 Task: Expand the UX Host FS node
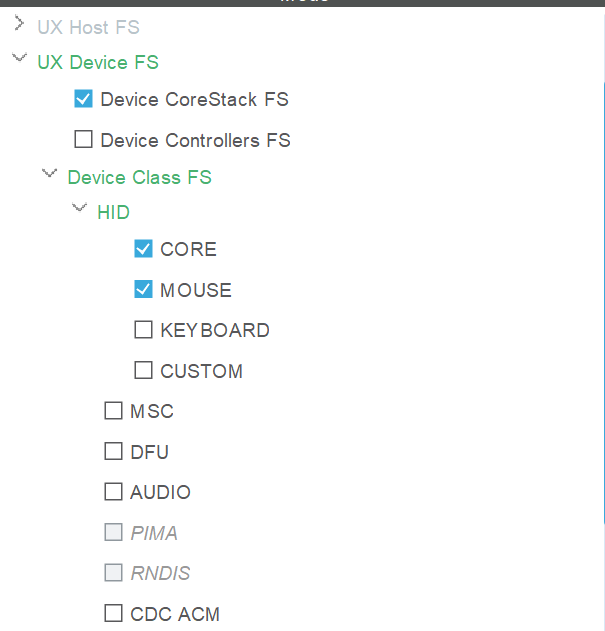[19, 25]
